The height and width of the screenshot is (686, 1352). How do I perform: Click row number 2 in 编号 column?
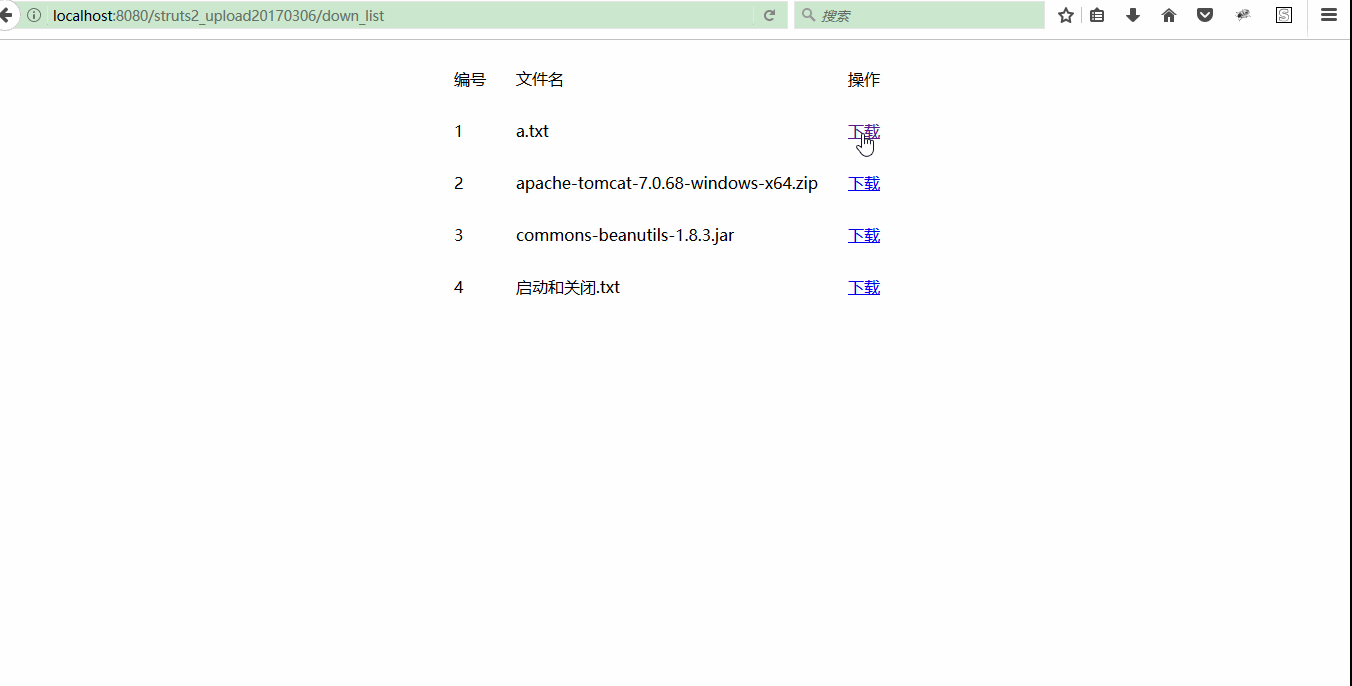click(459, 183)
